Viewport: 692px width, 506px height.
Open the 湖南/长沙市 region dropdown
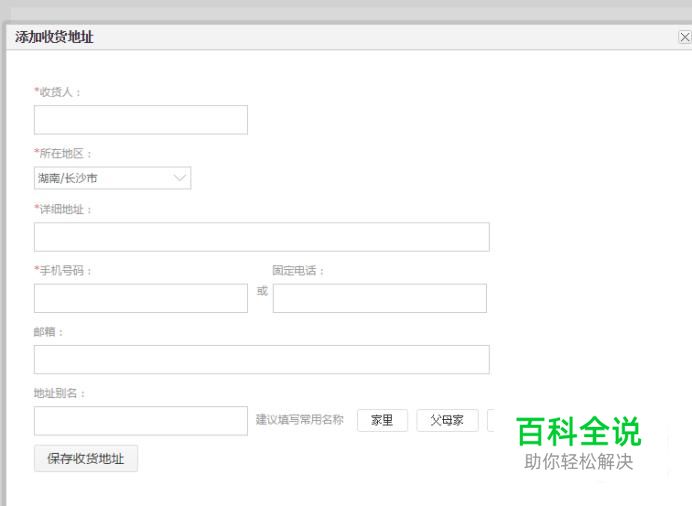coord(113,178)
